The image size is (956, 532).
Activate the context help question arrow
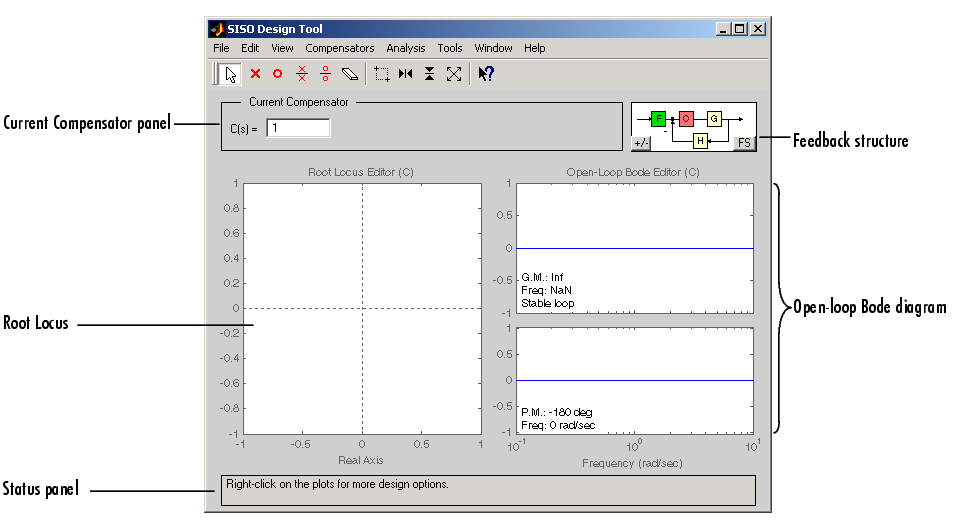[486, 74]
